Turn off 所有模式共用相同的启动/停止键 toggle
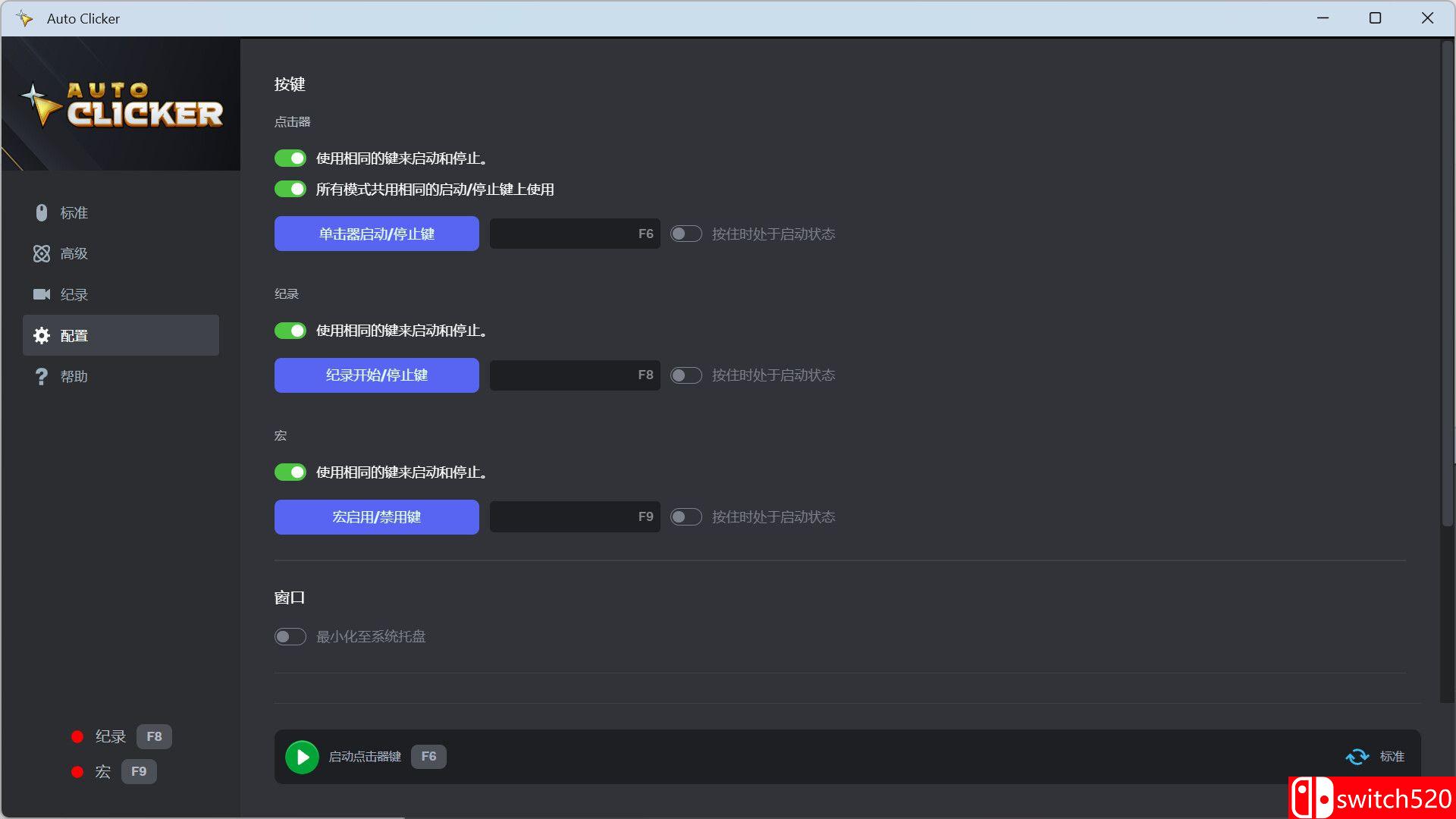The height and width of the screenshot is (819, 1456). pyautogui.click(x=290, y=189)
